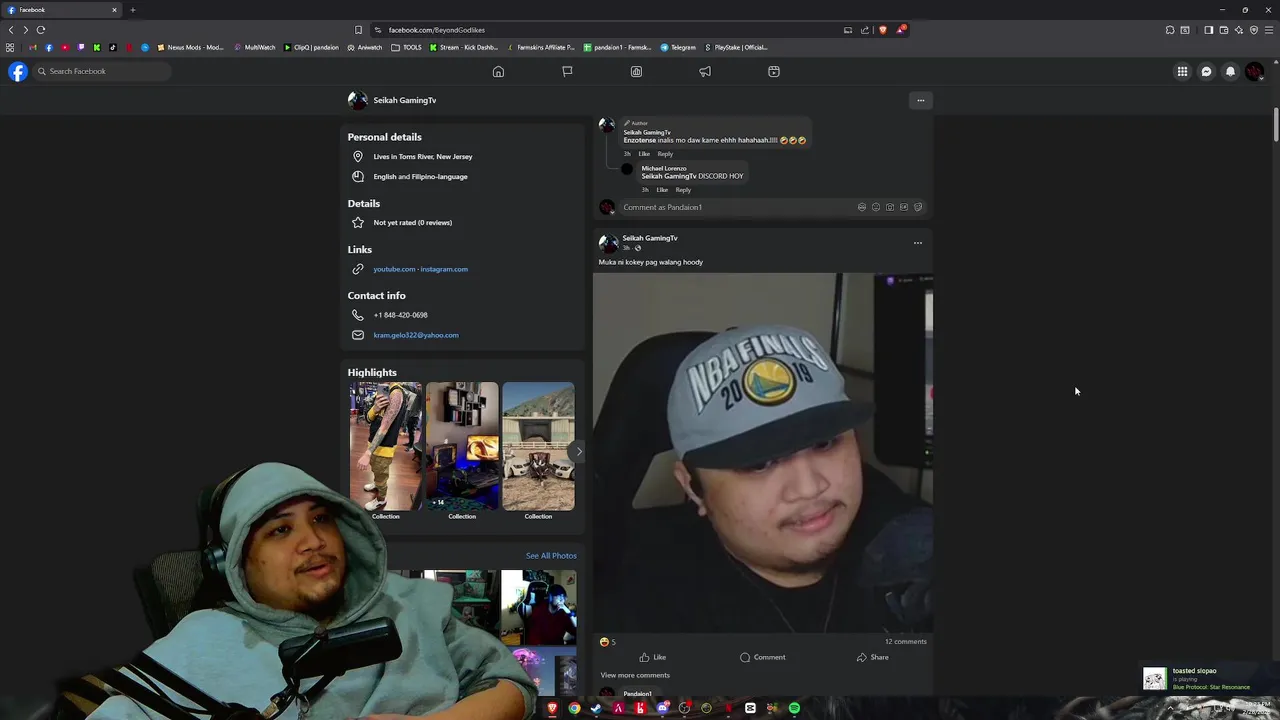The image size is (1280, 720).
Task: Open the Notifications bell icon
Action: click(1230, 71)
